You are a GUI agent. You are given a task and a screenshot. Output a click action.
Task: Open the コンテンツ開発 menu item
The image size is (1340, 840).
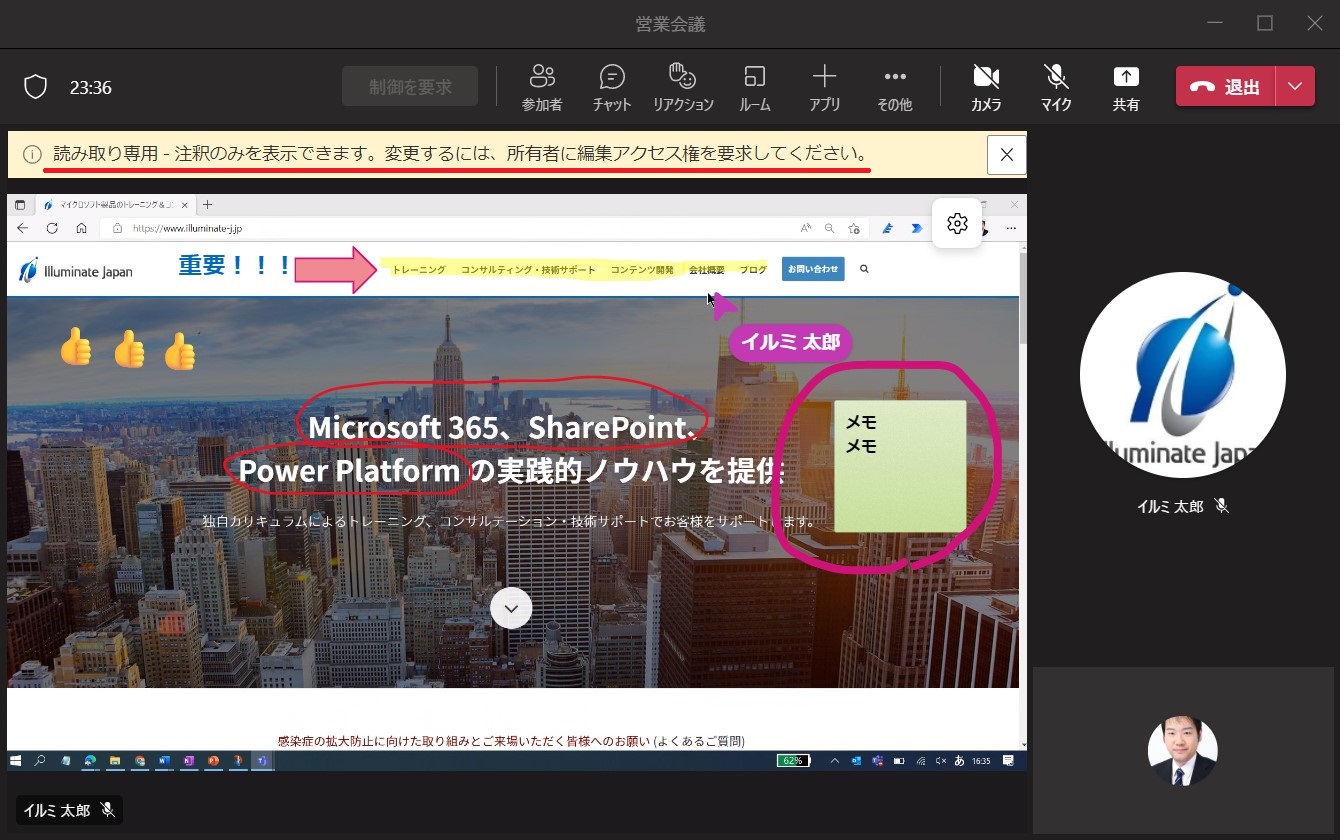point(642,270)
